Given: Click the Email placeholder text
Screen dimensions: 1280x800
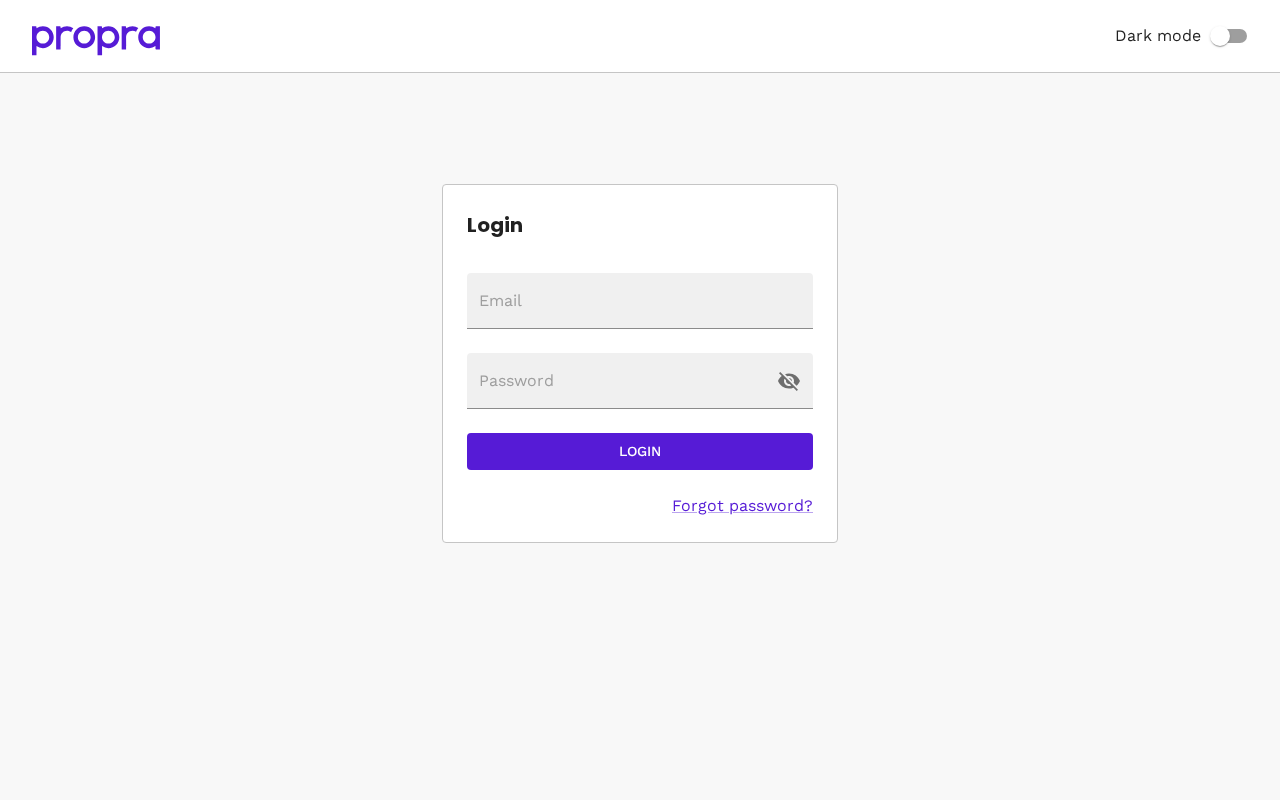Looking at the screenshot, I should tap(500, 301).
